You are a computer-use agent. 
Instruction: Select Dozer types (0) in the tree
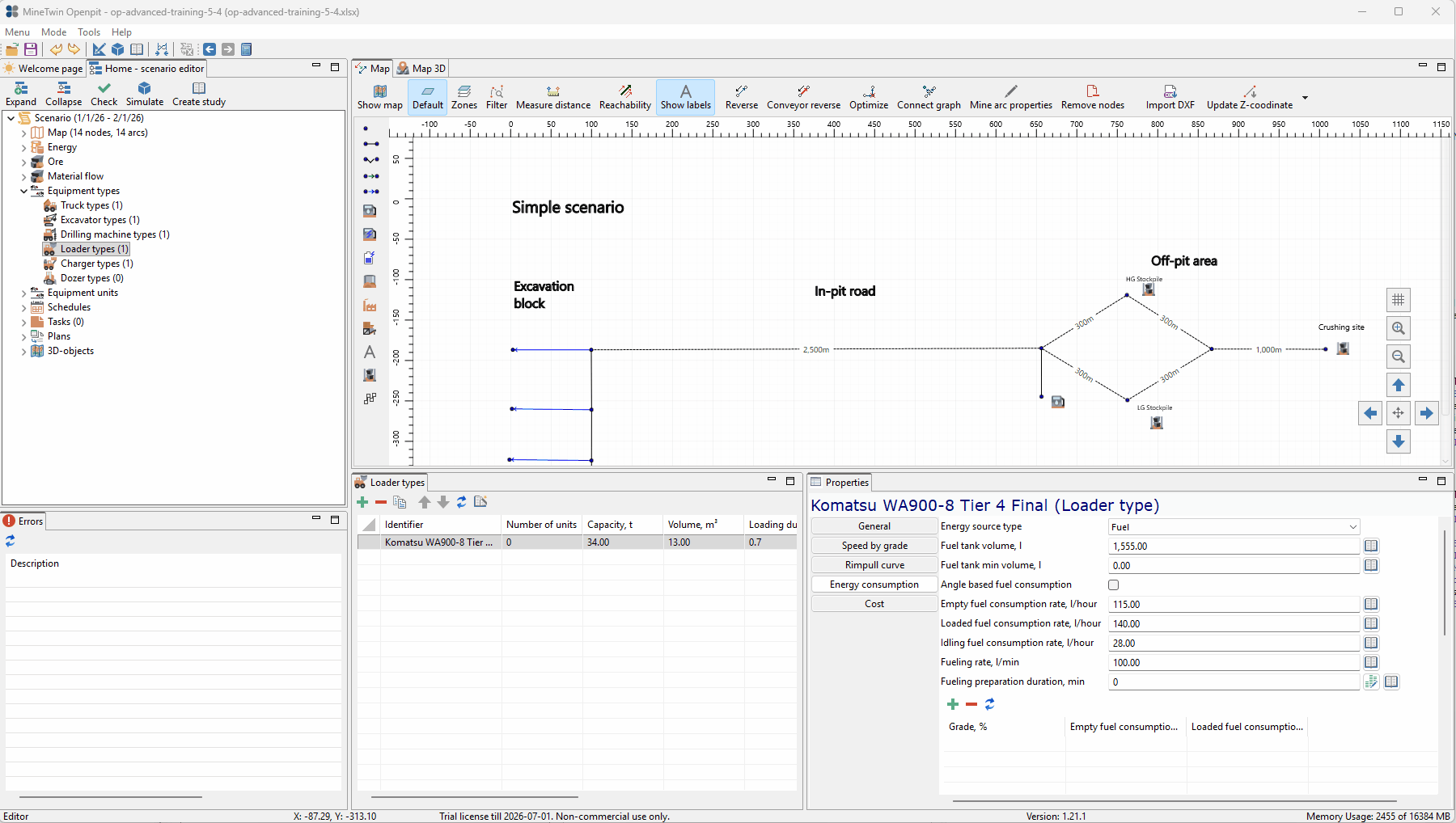tap(91, 278)
